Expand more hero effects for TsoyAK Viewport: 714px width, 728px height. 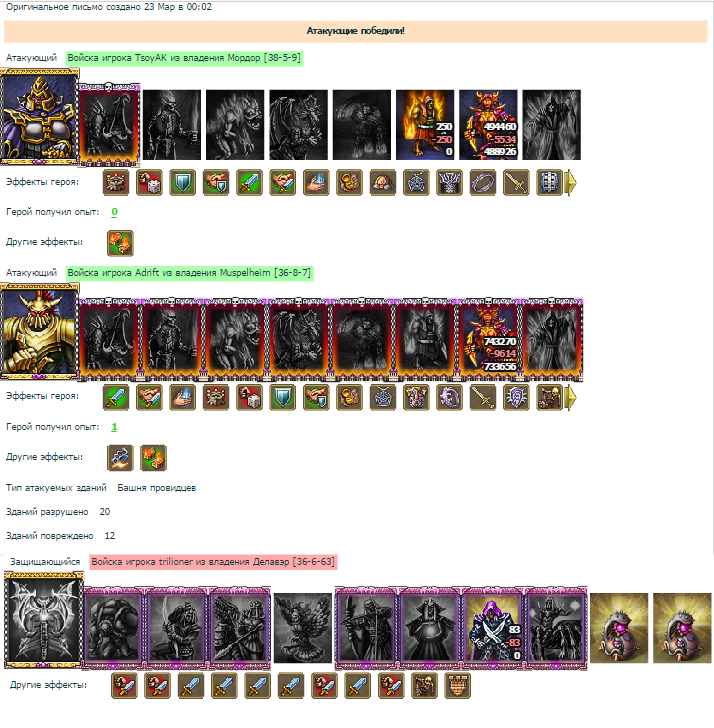[571, 183]
